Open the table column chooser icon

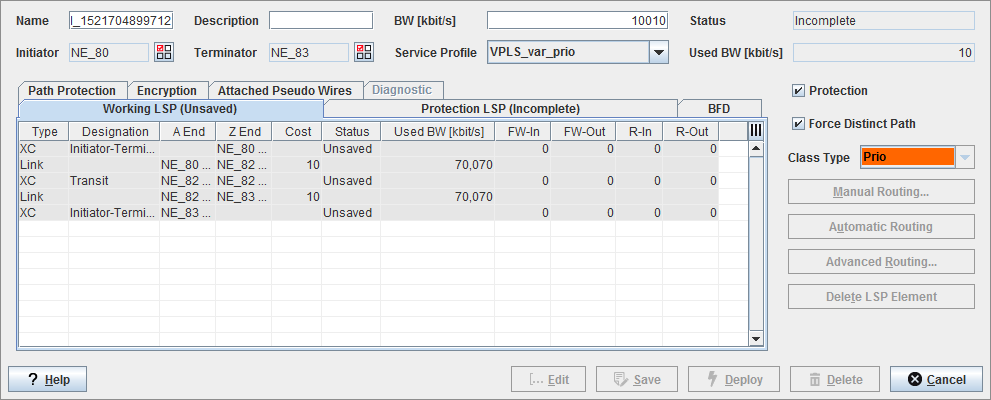tap(755, 131)
